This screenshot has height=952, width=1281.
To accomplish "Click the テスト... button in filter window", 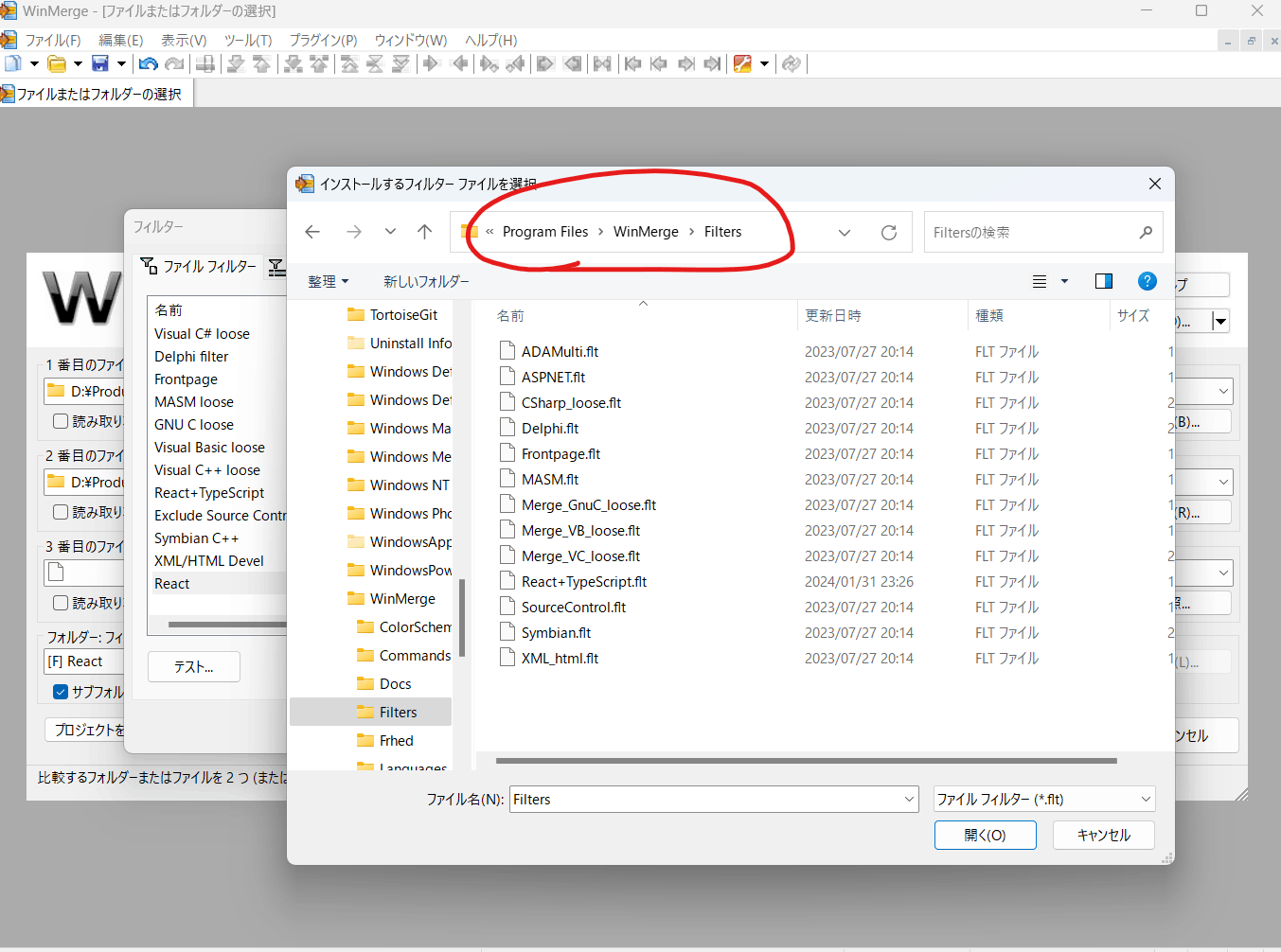I will tap(194, 667).
